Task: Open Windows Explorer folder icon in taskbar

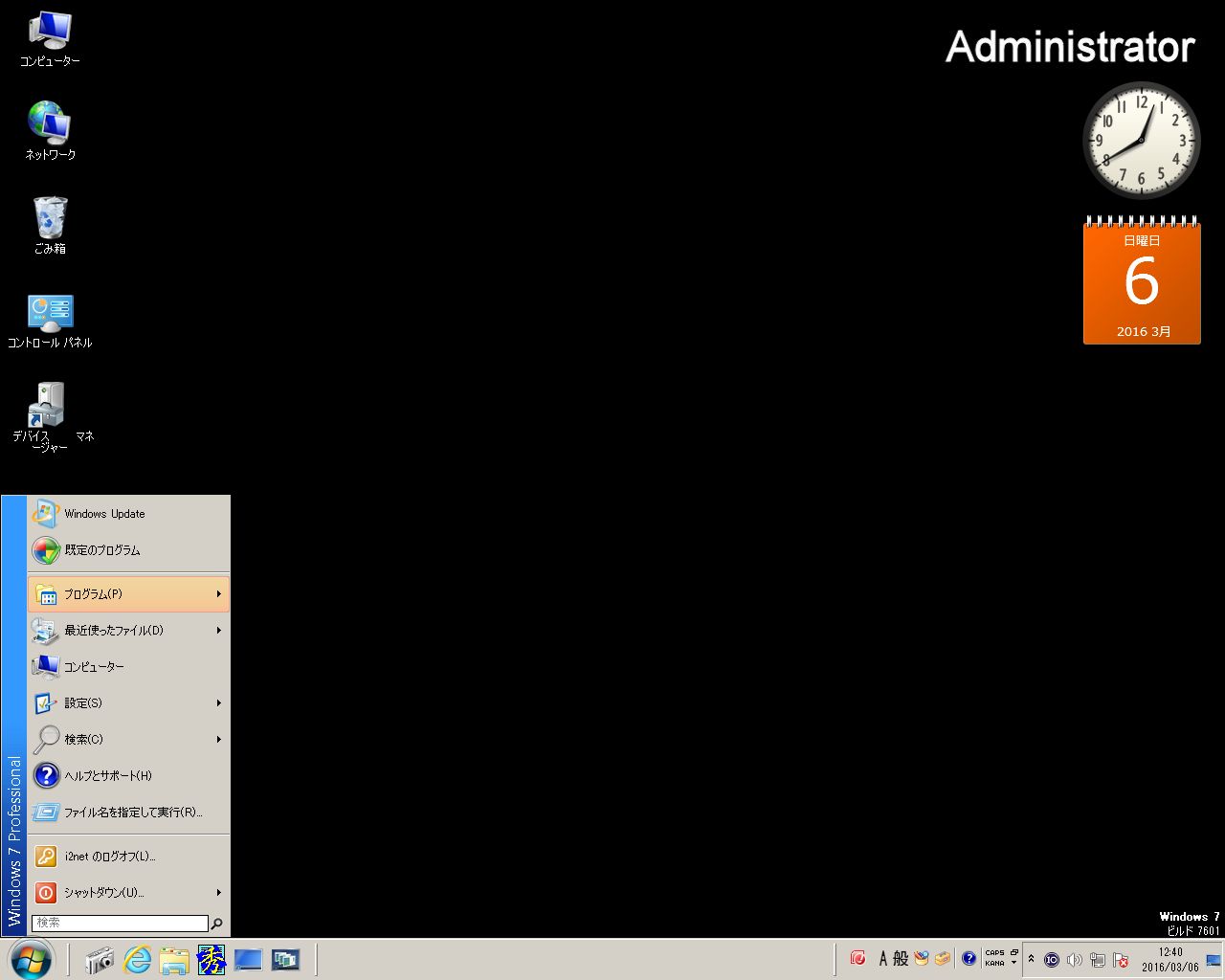Action: (174, 960)
